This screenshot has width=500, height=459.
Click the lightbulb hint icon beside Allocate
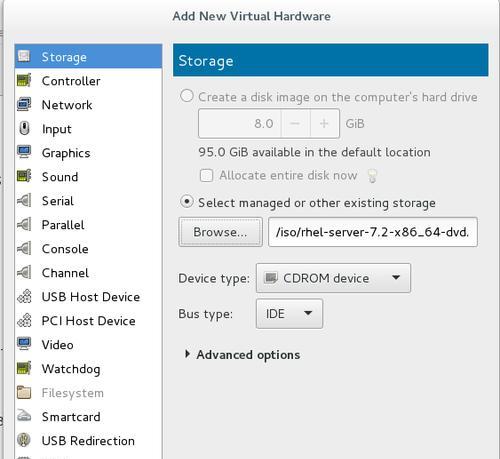click(x=372, y=176)
